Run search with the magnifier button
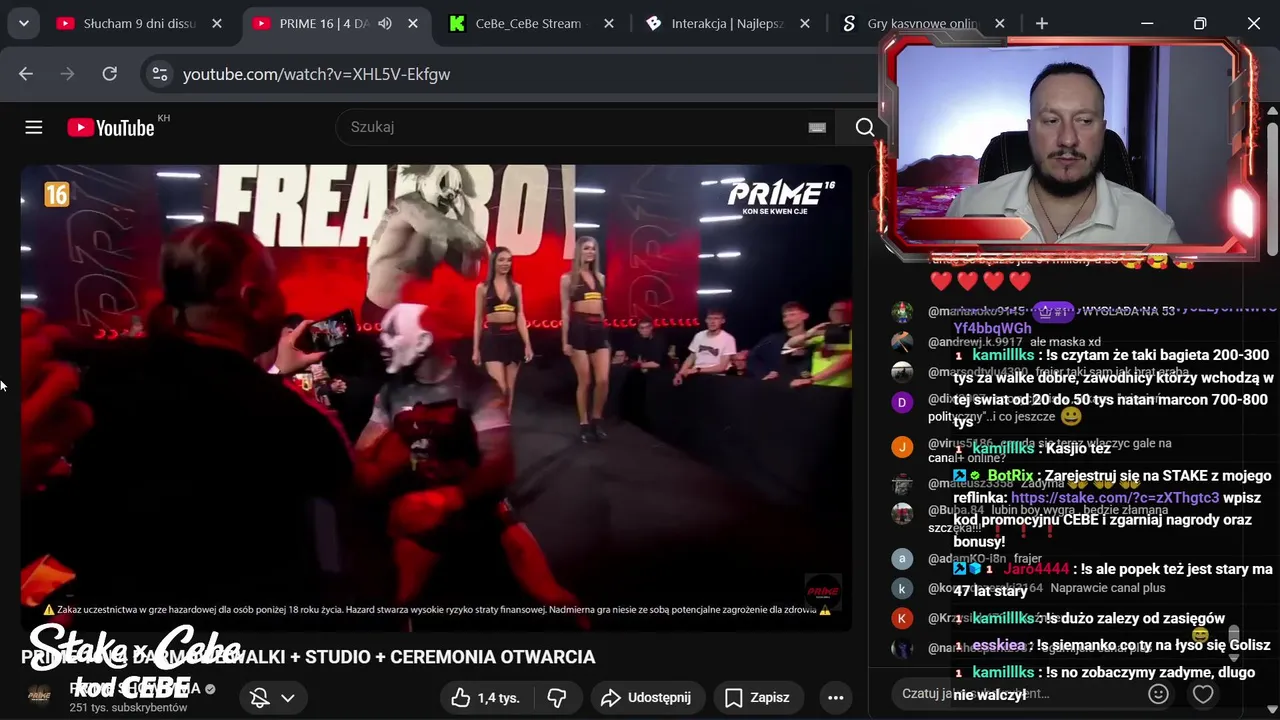 tap(865, 127)
